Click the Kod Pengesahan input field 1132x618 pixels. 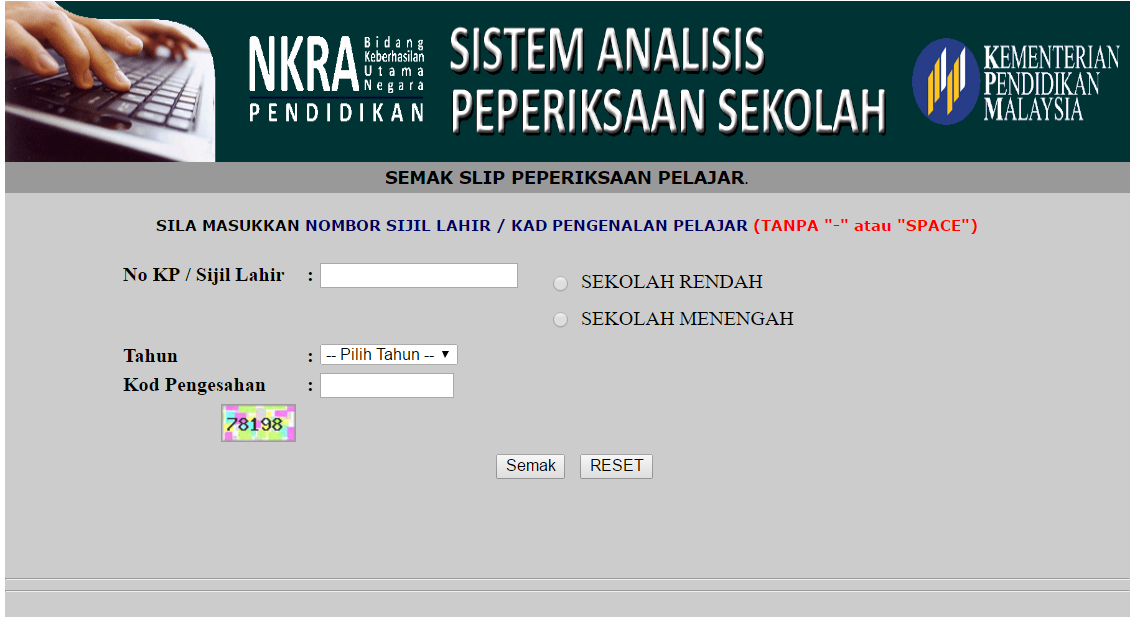click(x=387, y=386)
